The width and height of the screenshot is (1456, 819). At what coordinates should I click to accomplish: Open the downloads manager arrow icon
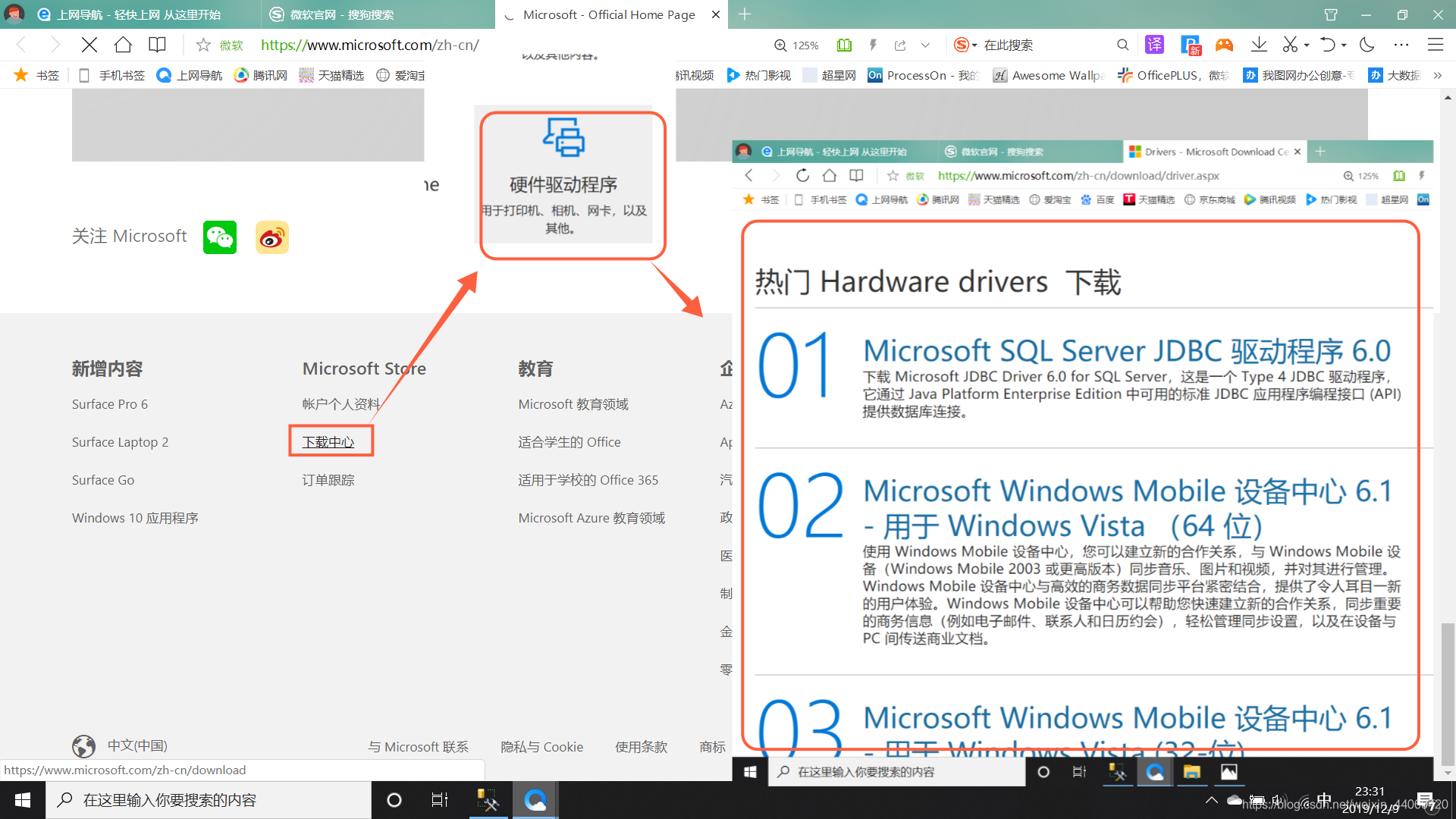pyautogui.click(x=1259, y=45)
